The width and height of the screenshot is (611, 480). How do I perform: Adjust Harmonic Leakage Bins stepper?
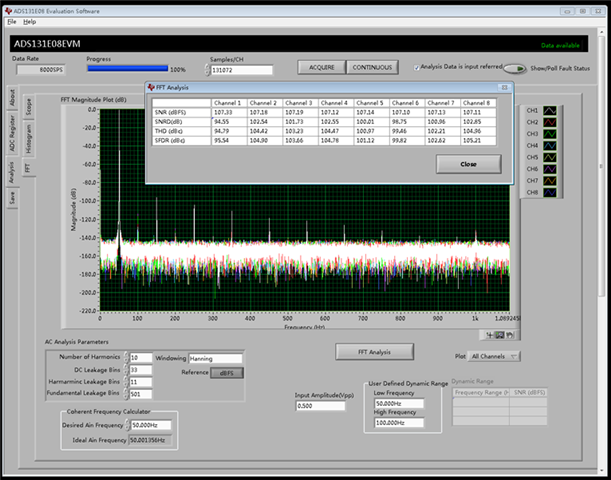tap(126, 382)
